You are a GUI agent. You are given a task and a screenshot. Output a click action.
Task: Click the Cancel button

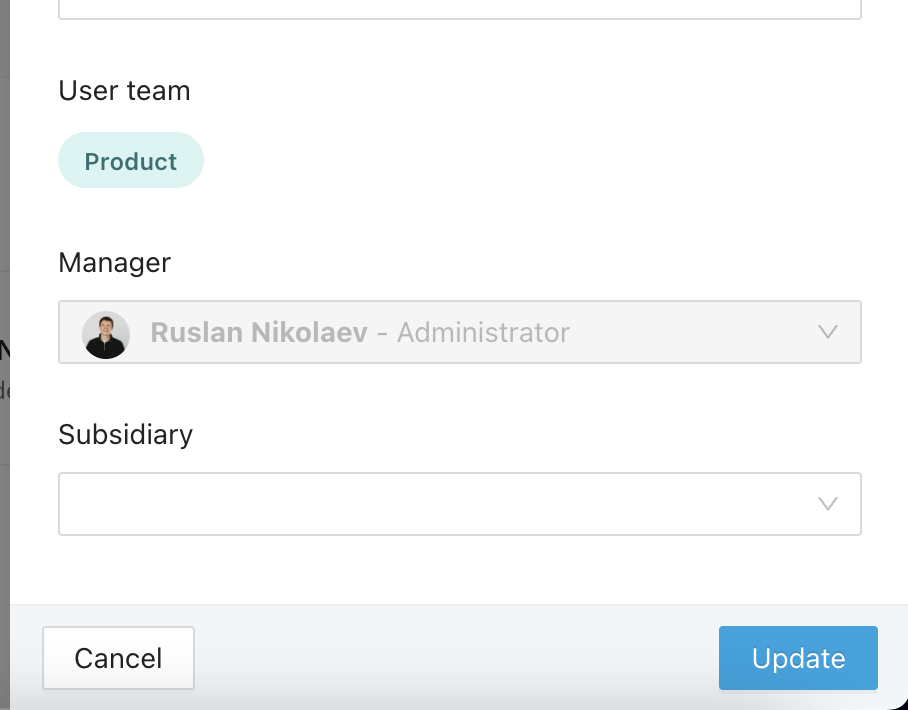[x=118, y=658]
